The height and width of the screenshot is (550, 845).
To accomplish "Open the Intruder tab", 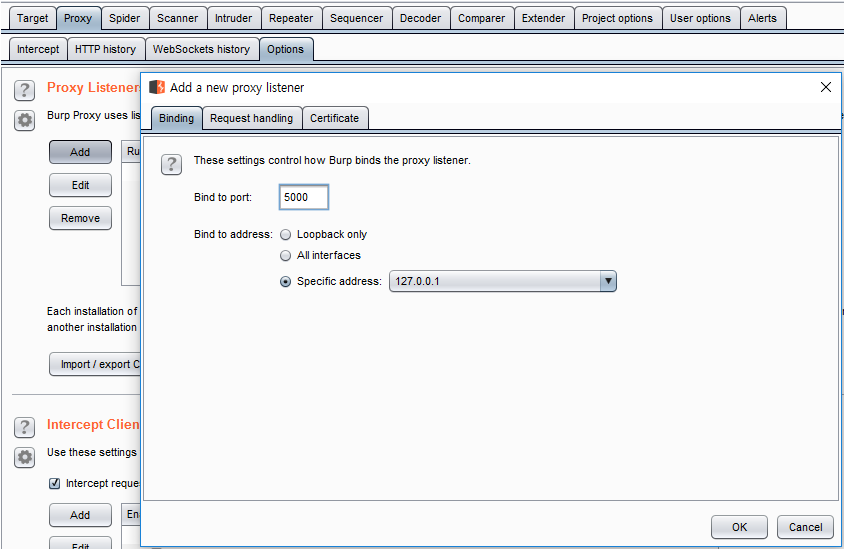I will pos(233,18).
